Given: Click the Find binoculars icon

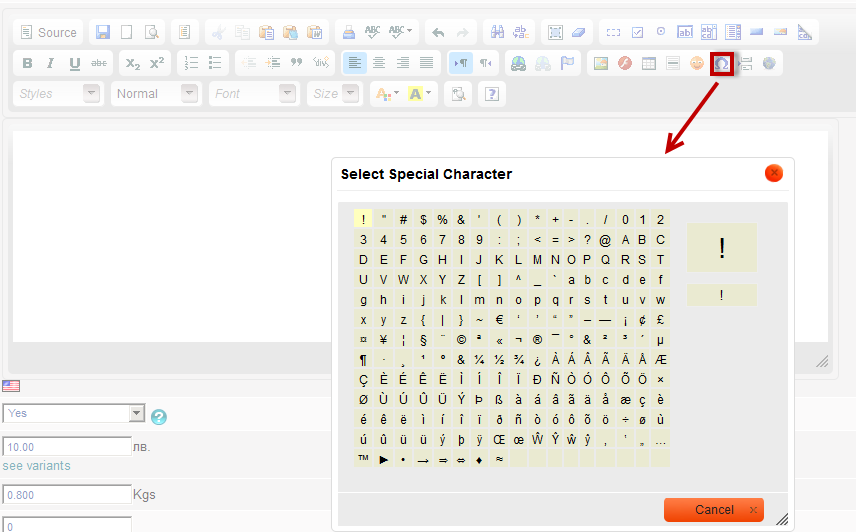Looking at the screenshot, I should pos(495,32).
